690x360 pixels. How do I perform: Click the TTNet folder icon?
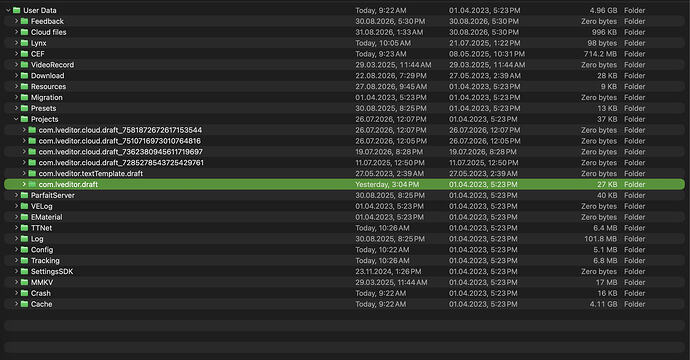point(25,228)
